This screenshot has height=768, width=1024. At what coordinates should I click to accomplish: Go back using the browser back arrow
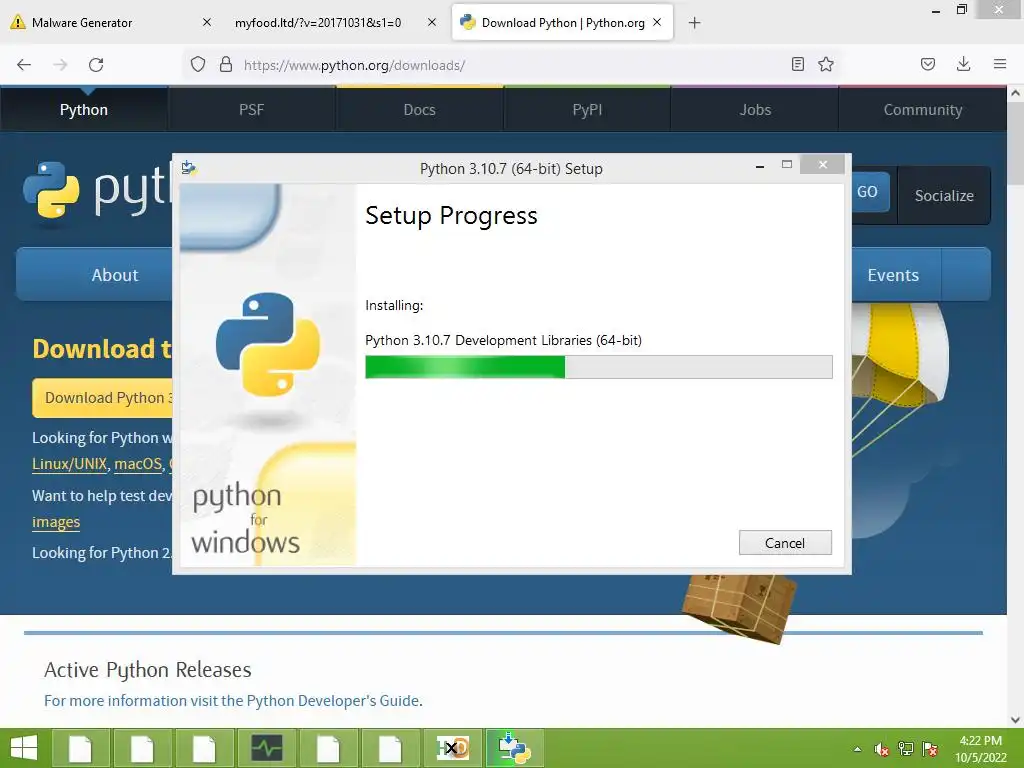[x=24, y=65]
